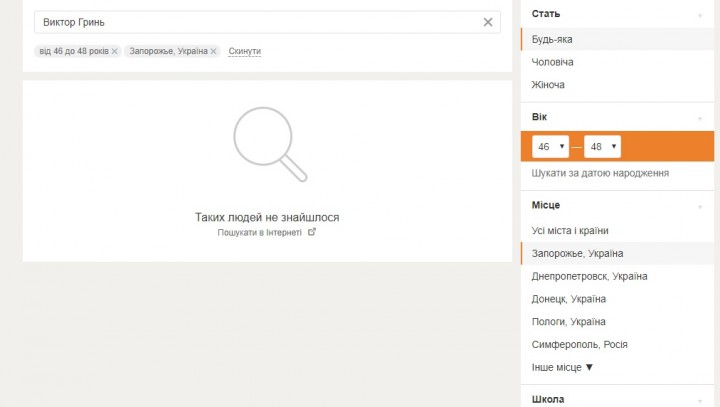Remove the 'від 46 до 48 років' filter tag
Screen dimensions: 720x407
pos(114,51)
